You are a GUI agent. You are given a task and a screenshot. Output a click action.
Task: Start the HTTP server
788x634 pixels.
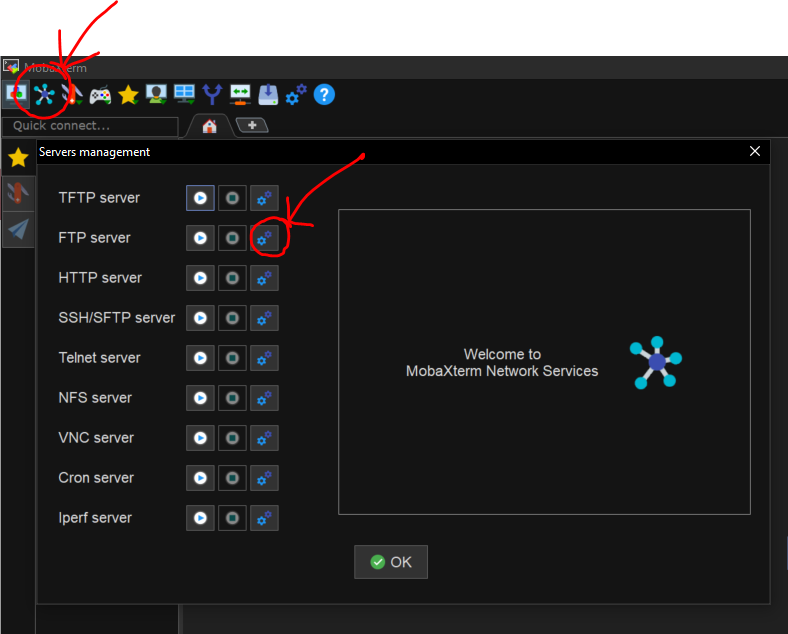(x=200, y=278)
